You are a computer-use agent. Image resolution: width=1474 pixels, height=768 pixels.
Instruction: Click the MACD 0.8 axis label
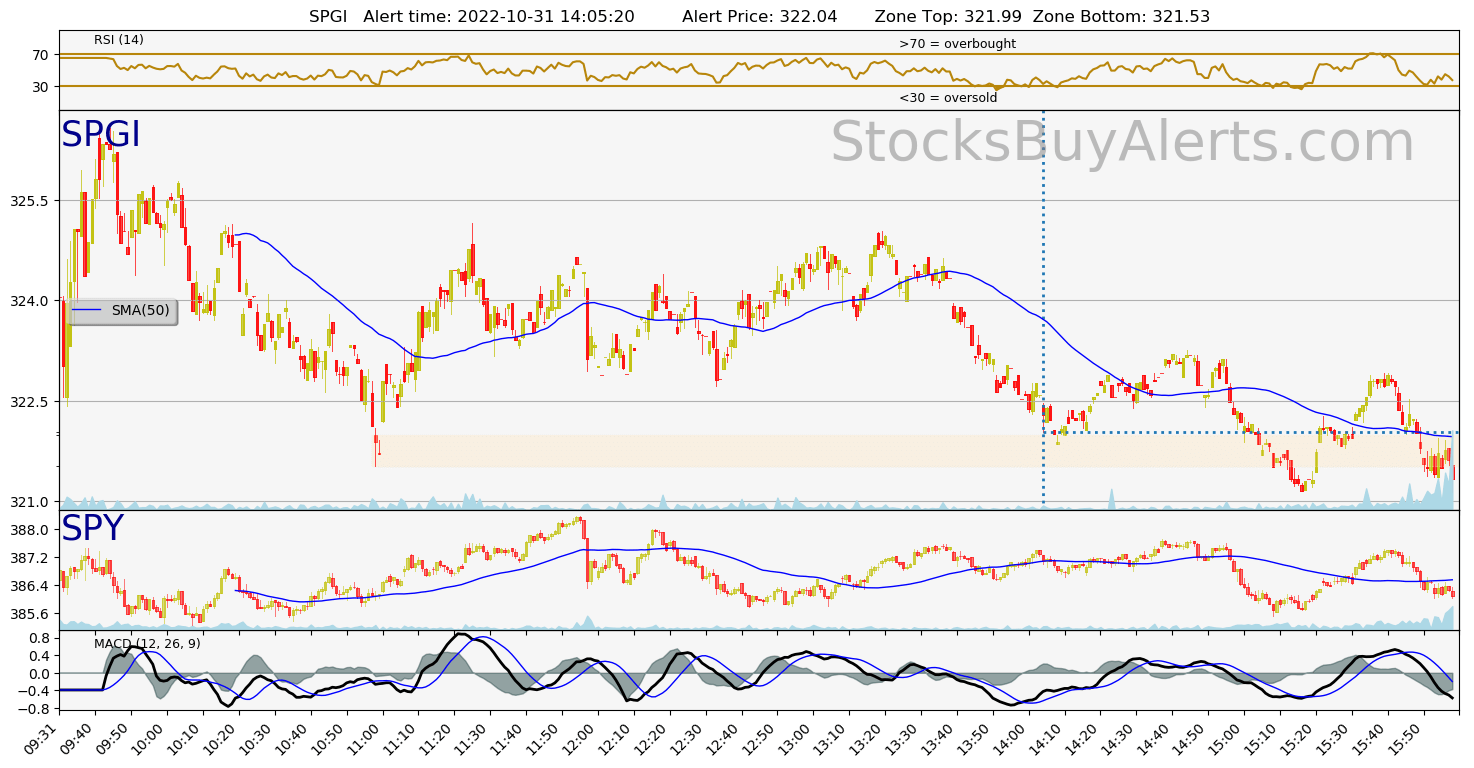(x=39, y=638)
